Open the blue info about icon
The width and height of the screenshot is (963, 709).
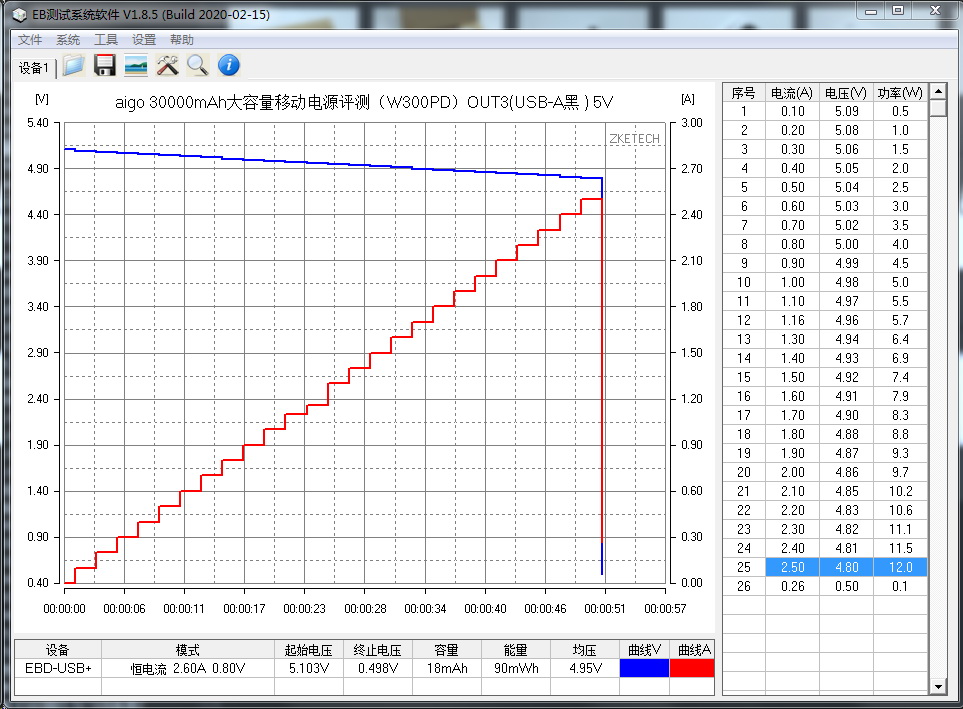229,66
